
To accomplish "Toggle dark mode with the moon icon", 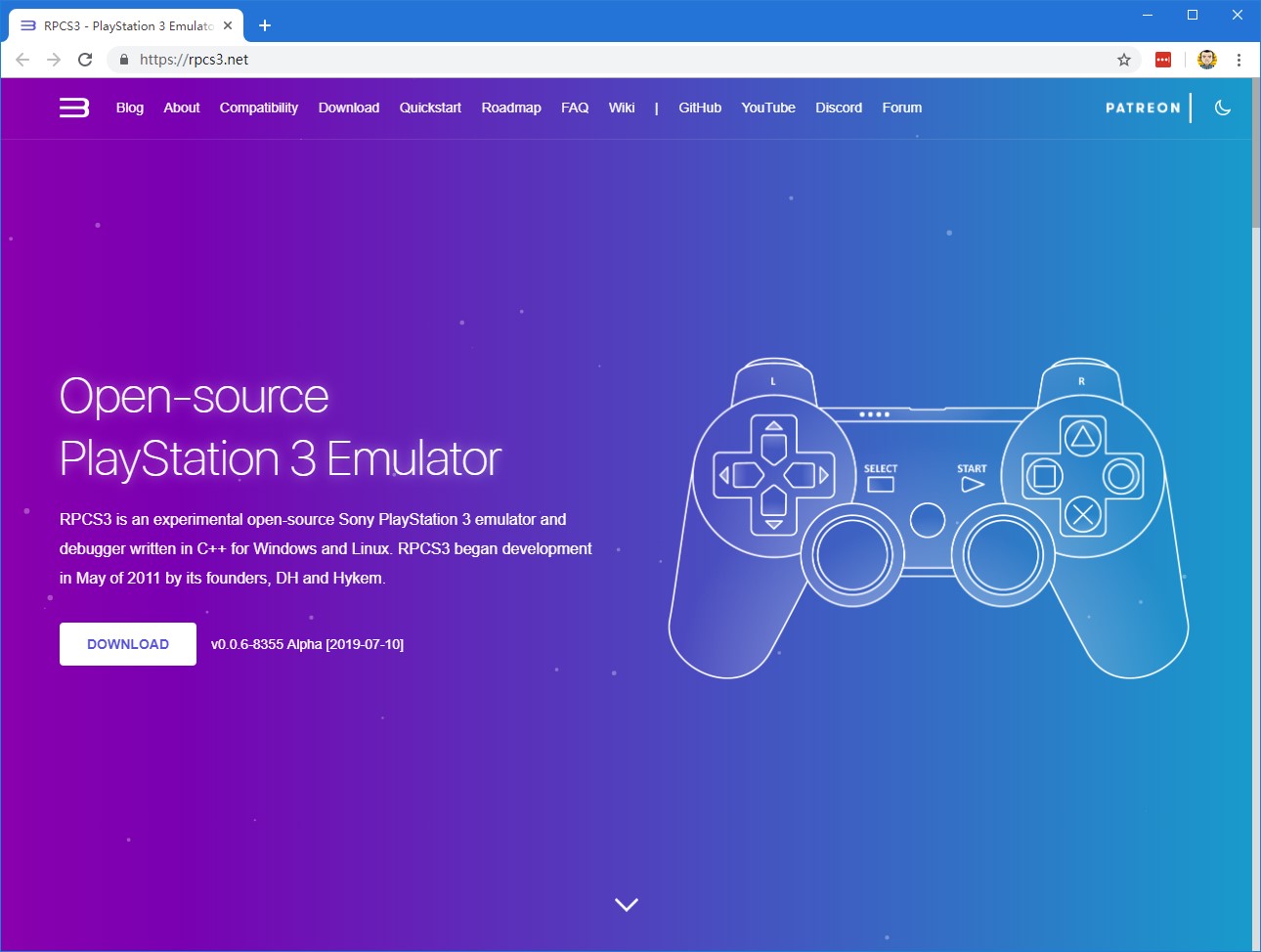I will point(1222,108).
